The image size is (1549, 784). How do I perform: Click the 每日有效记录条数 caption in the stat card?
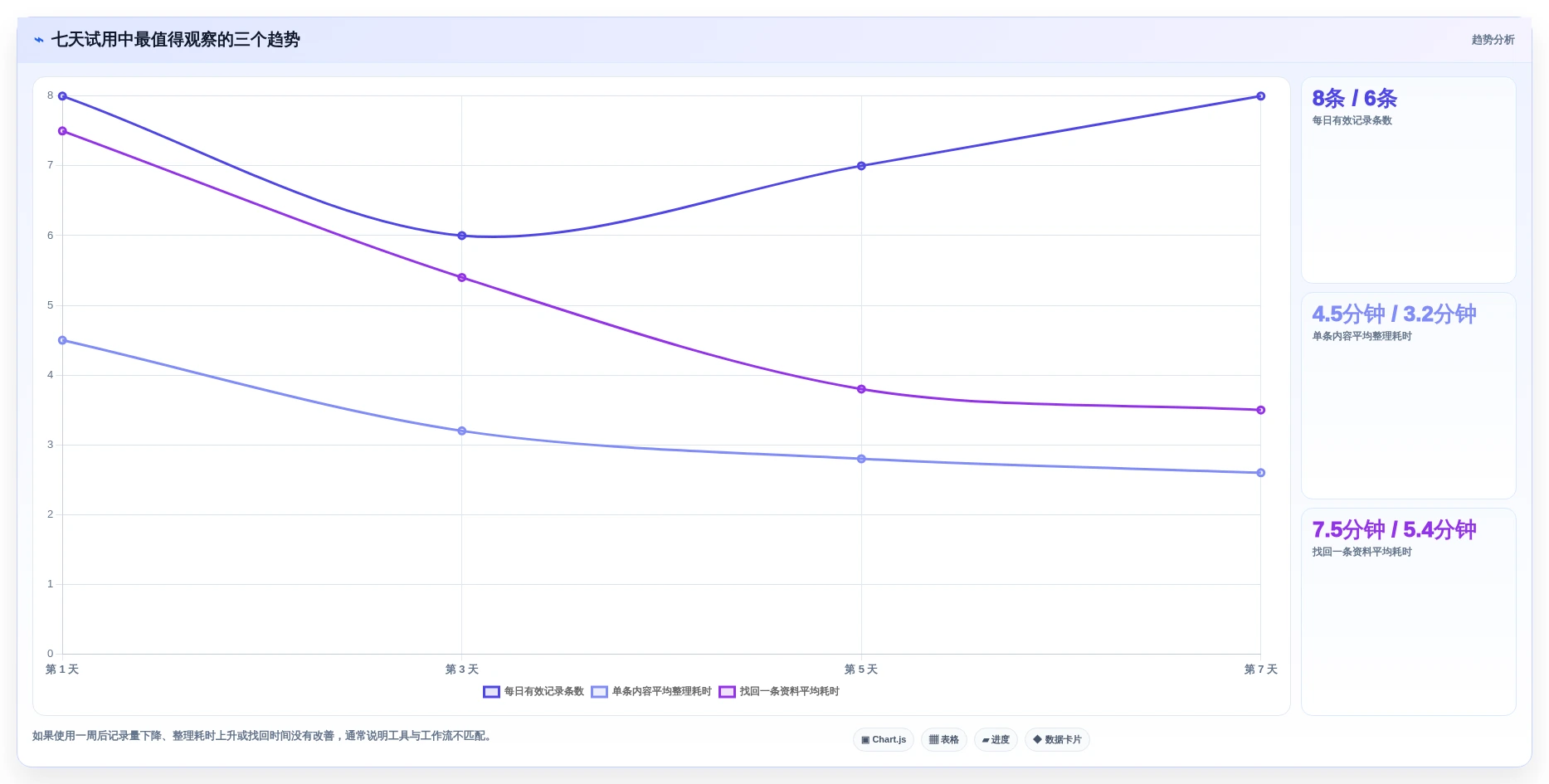point(1352,121)
